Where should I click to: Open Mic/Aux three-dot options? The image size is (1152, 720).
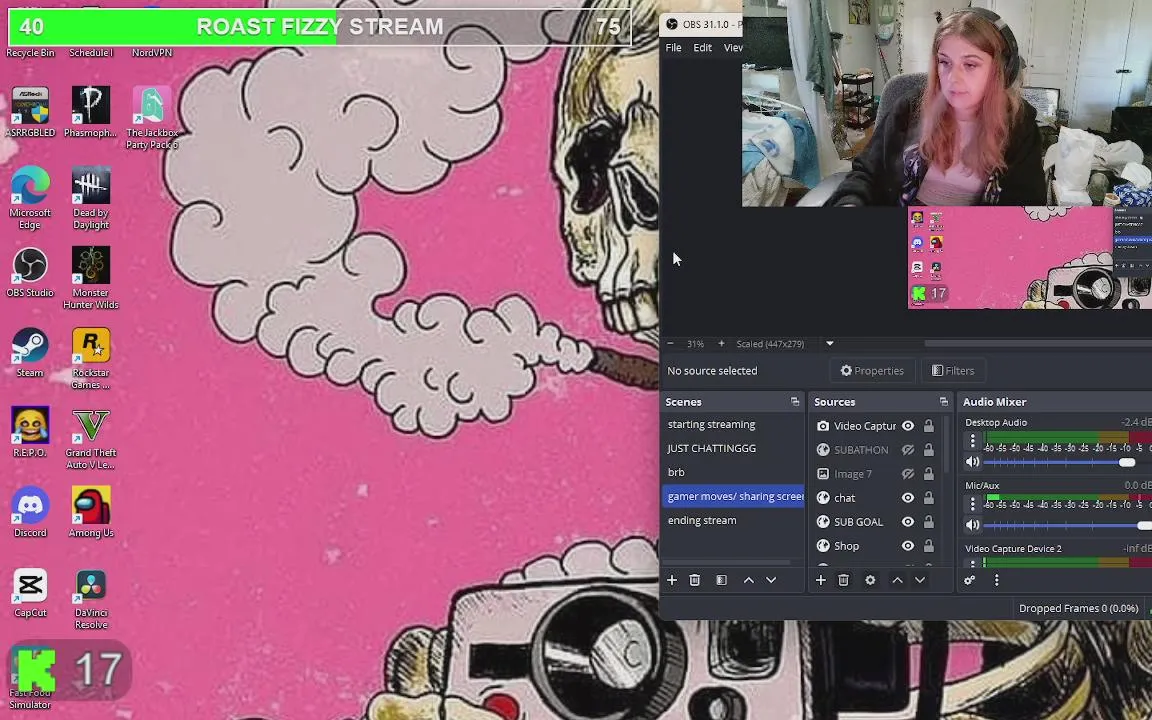click(973, 503)
